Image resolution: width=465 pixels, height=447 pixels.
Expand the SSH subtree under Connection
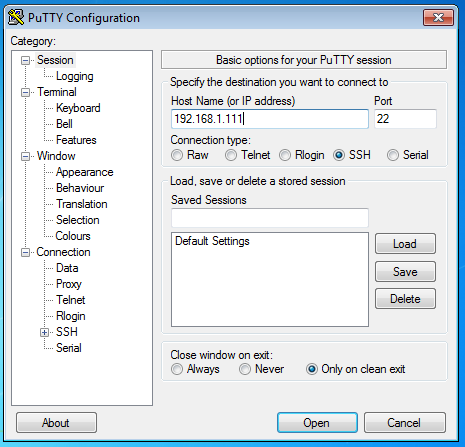pos(44,332)
